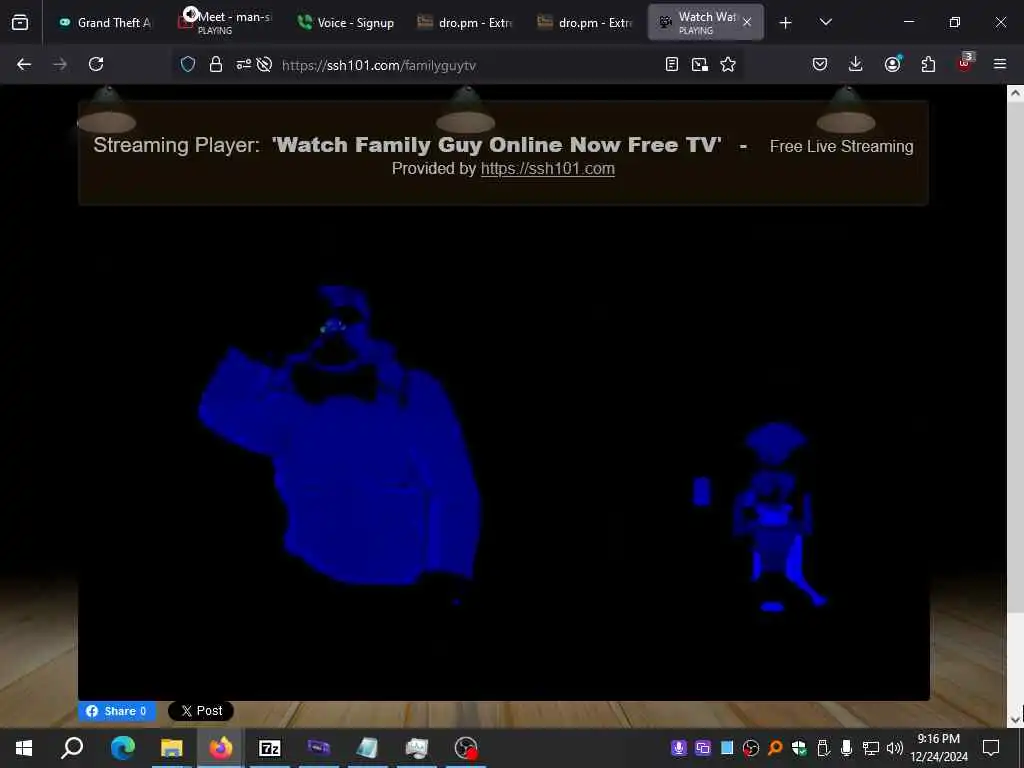The image size is (1024, 768).
Task: View site security padlock info
Action: 216,64
